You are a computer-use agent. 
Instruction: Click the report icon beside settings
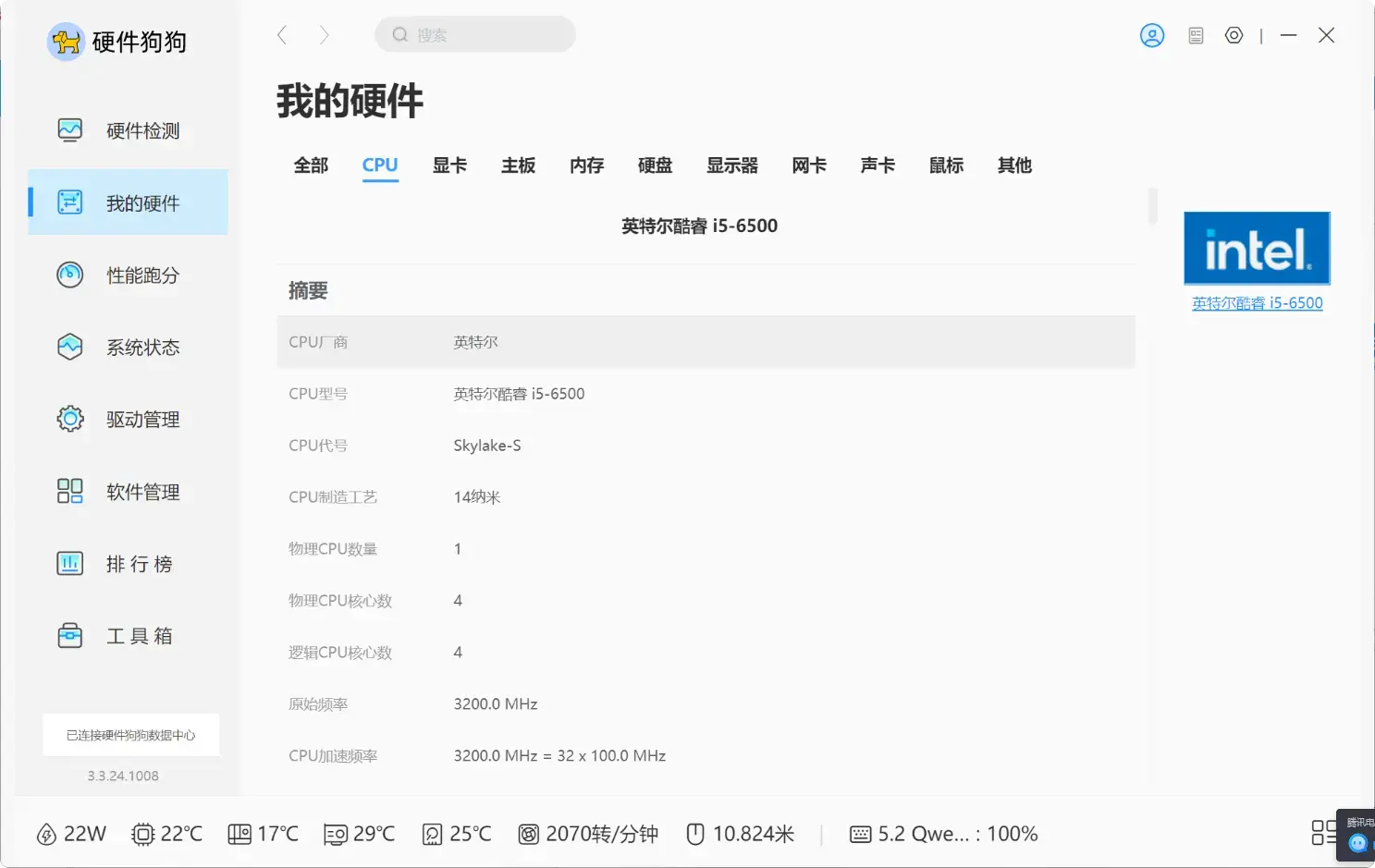tap(1195, 35)
